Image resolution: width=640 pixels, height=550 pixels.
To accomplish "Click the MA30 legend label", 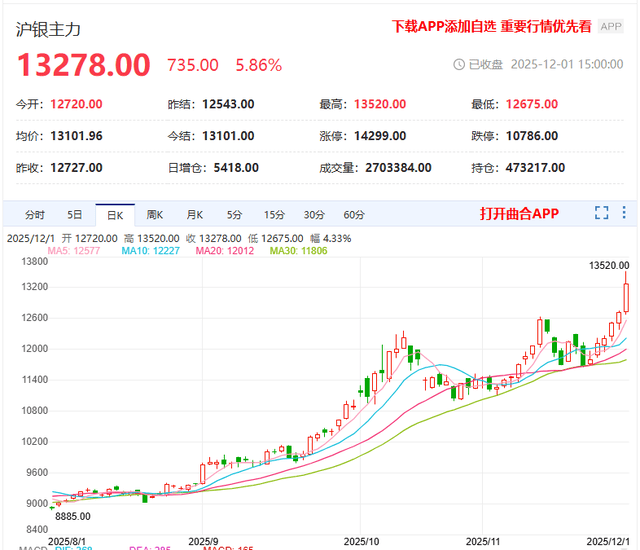I will [x=298, y=250].
